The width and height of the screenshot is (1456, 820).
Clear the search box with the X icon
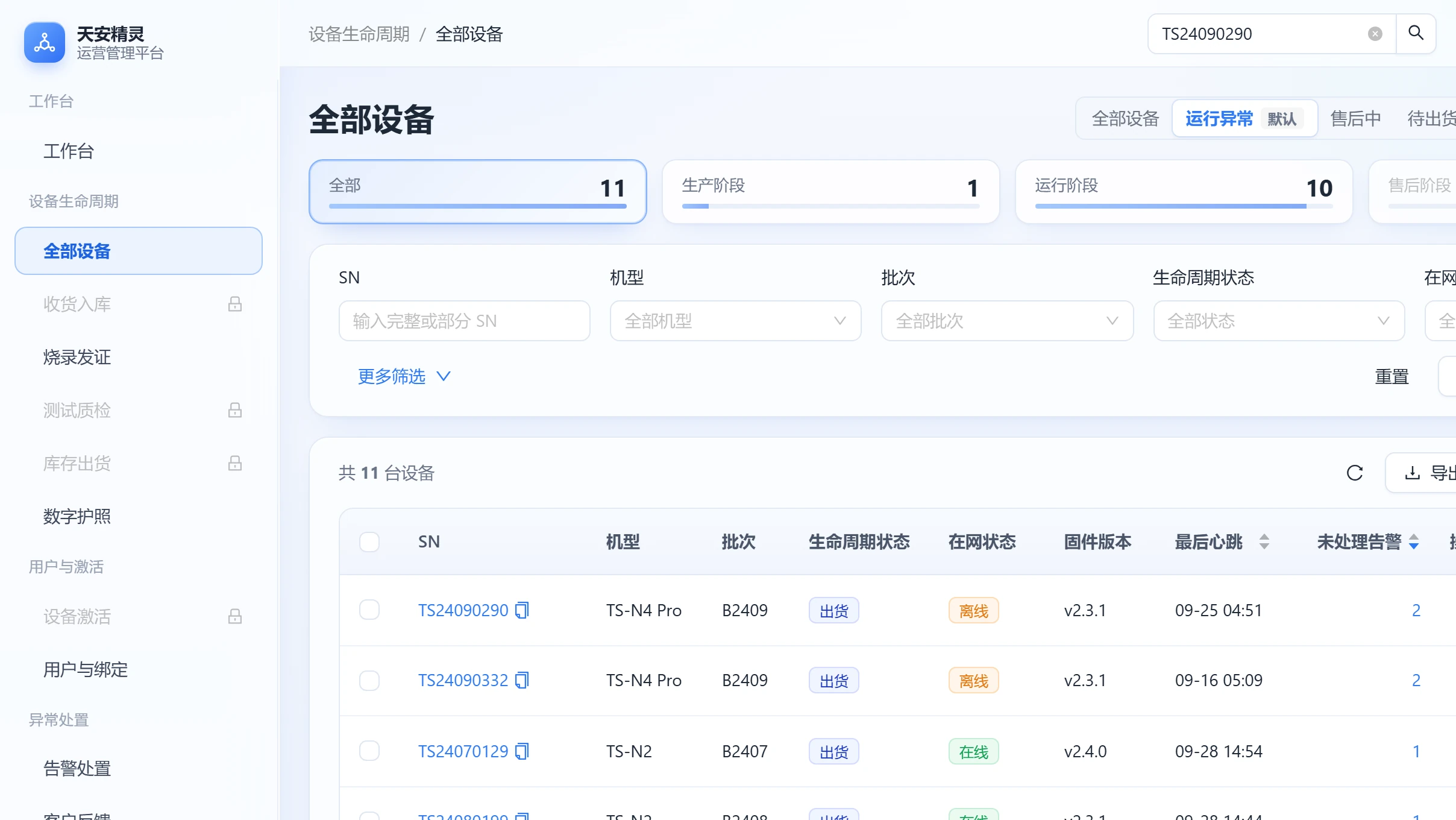coord(1375,34)
